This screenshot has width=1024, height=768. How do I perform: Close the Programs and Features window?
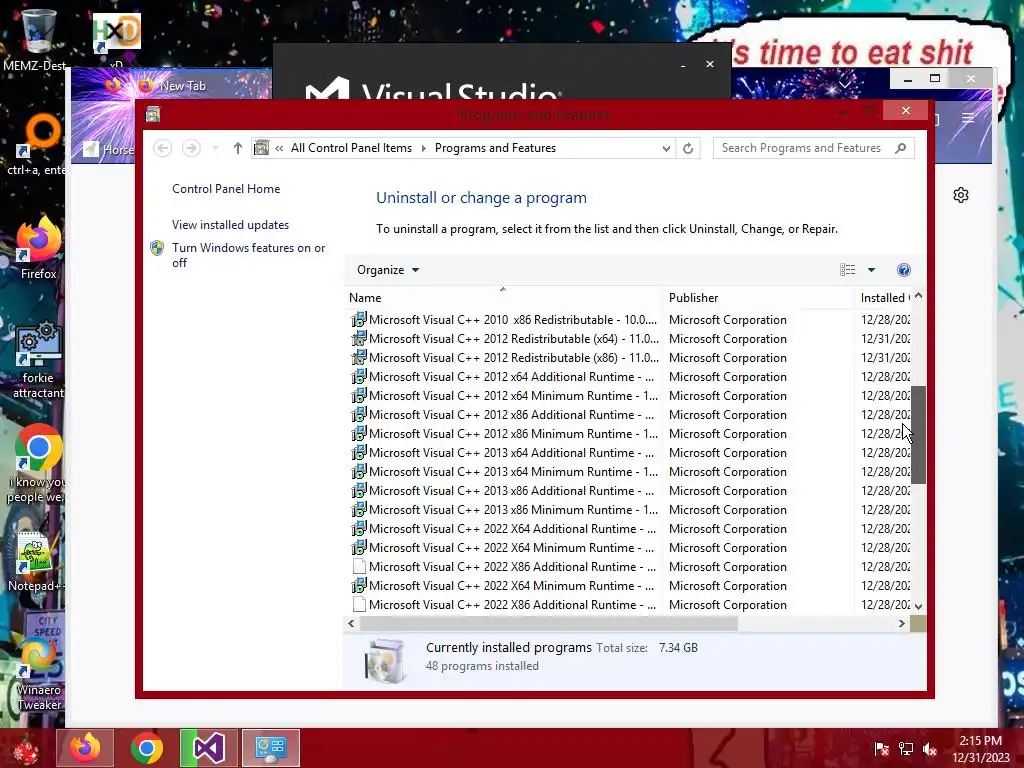pos(905,110)
